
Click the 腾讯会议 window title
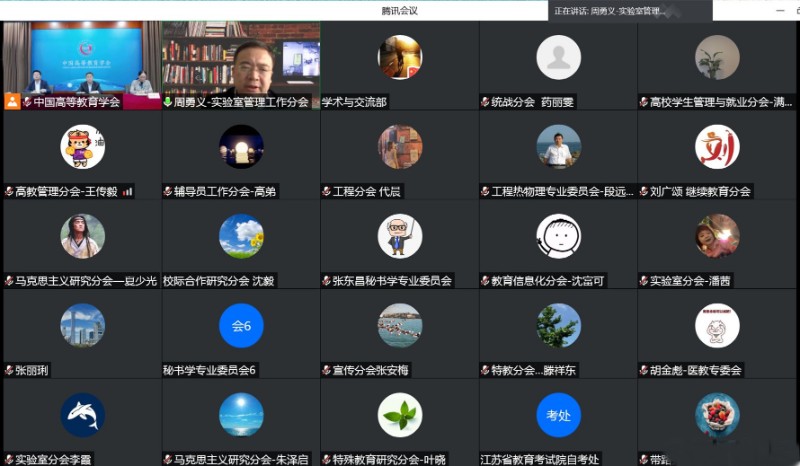pos(400,10)
